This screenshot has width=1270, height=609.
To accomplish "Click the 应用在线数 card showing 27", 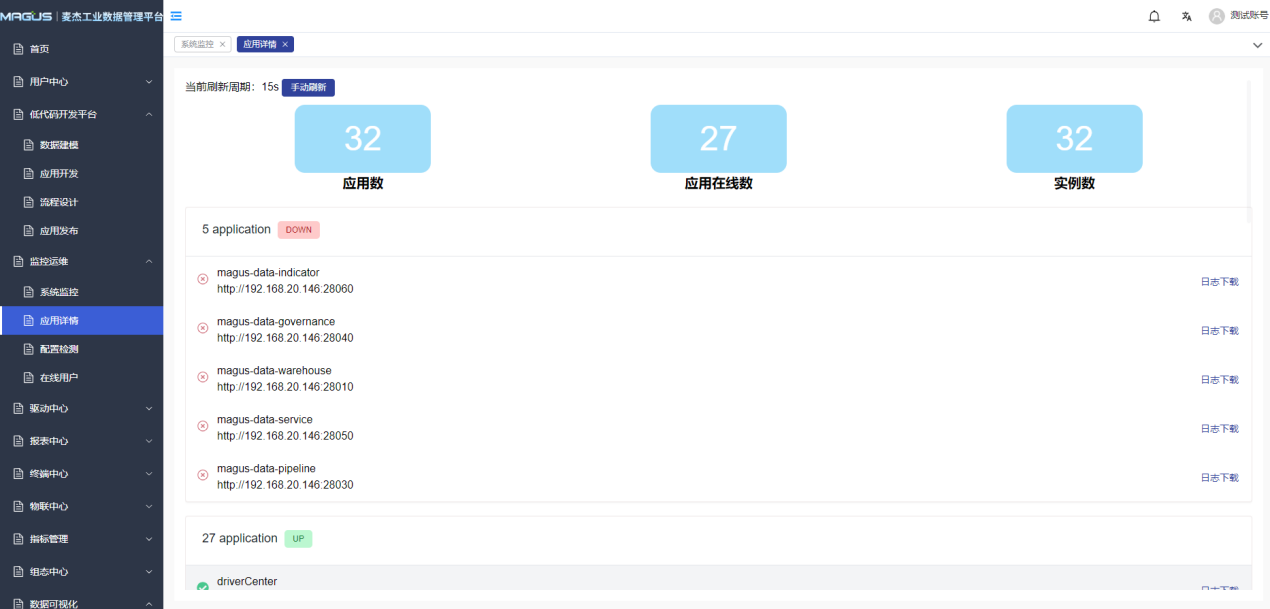I will coord(718,139).
